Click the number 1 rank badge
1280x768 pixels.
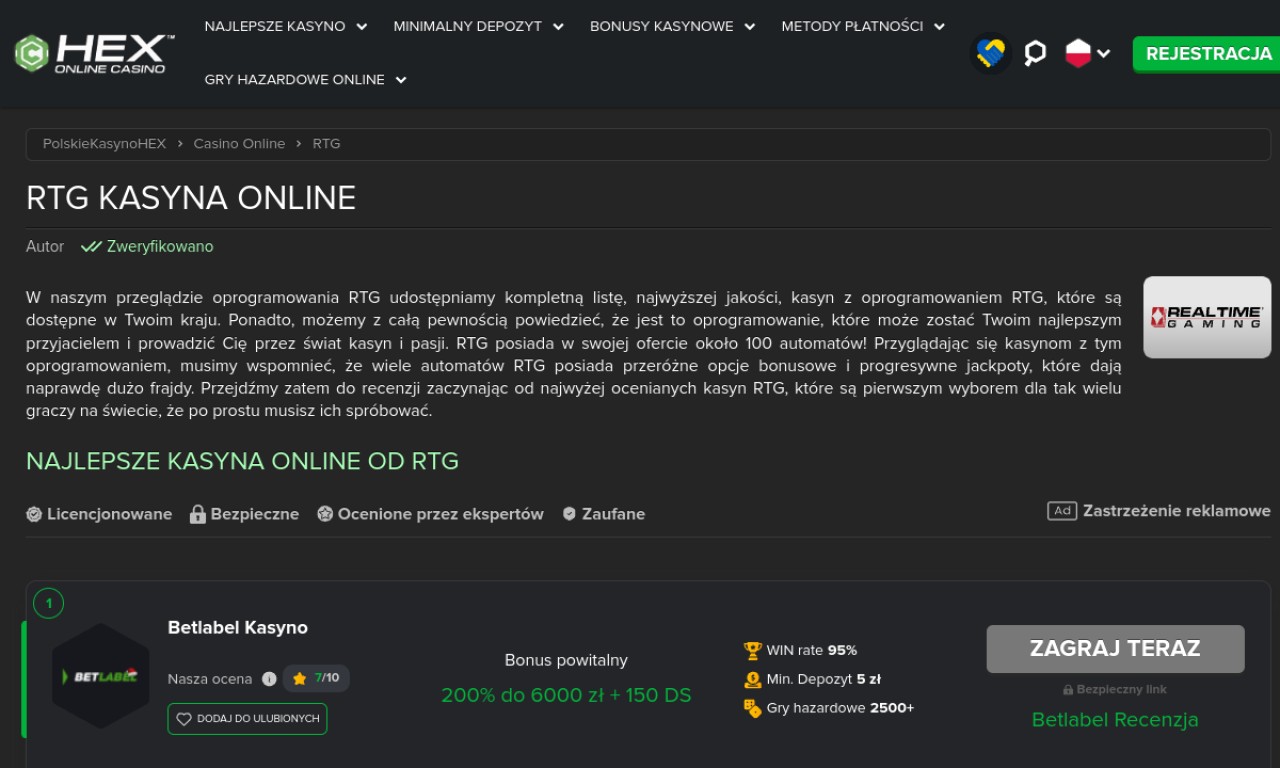[48, 603]
